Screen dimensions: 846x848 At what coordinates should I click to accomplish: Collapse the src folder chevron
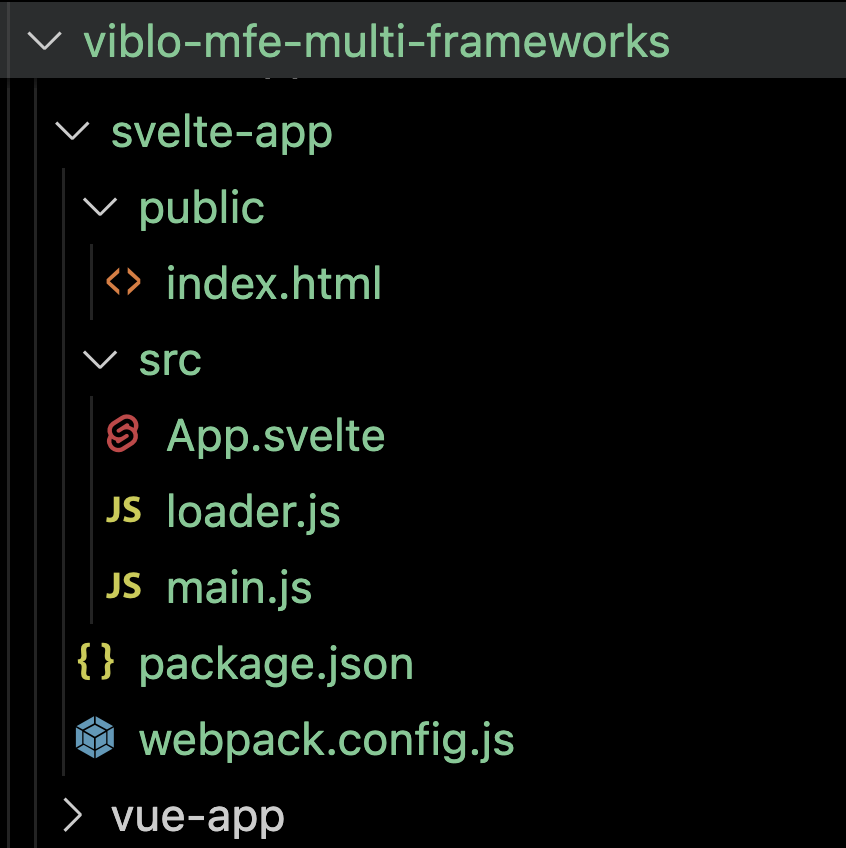click(100, 359)
